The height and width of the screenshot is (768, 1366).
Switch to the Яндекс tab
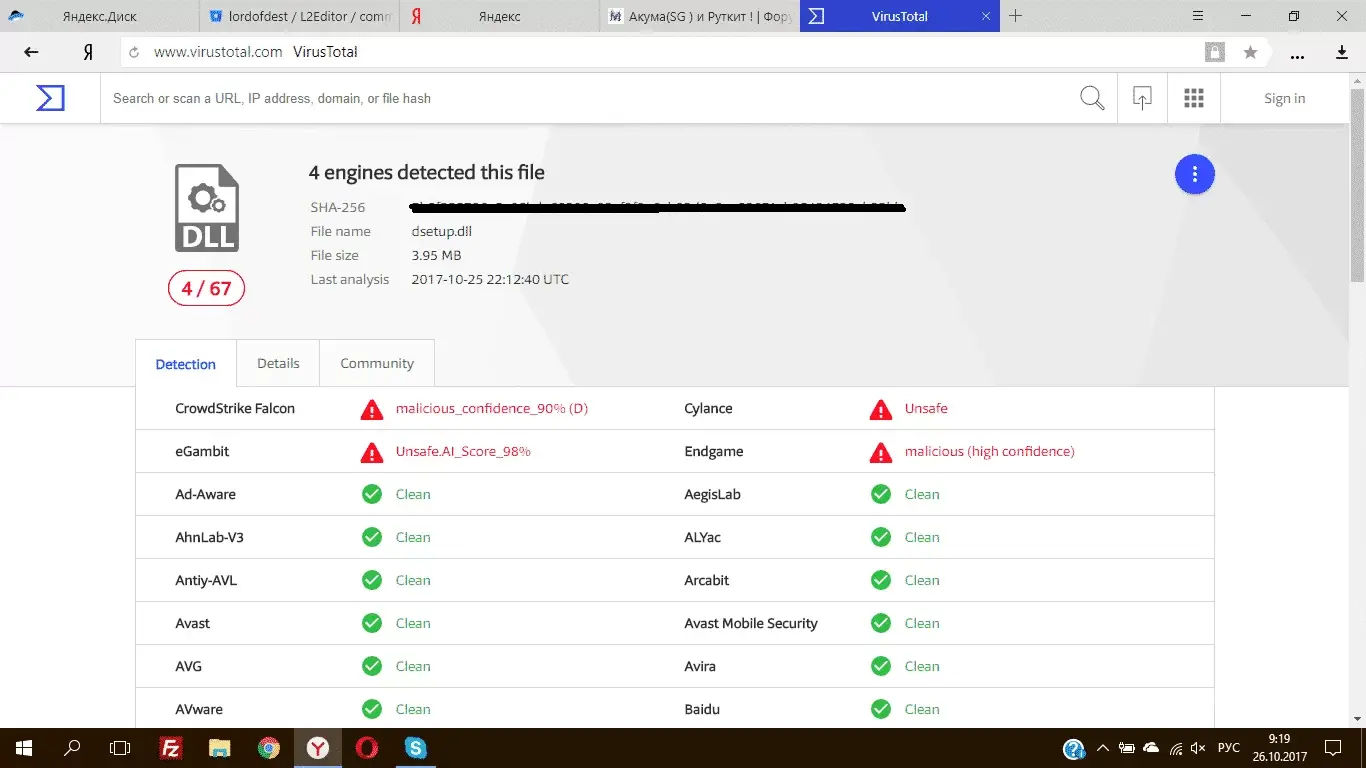click(499, 16)
